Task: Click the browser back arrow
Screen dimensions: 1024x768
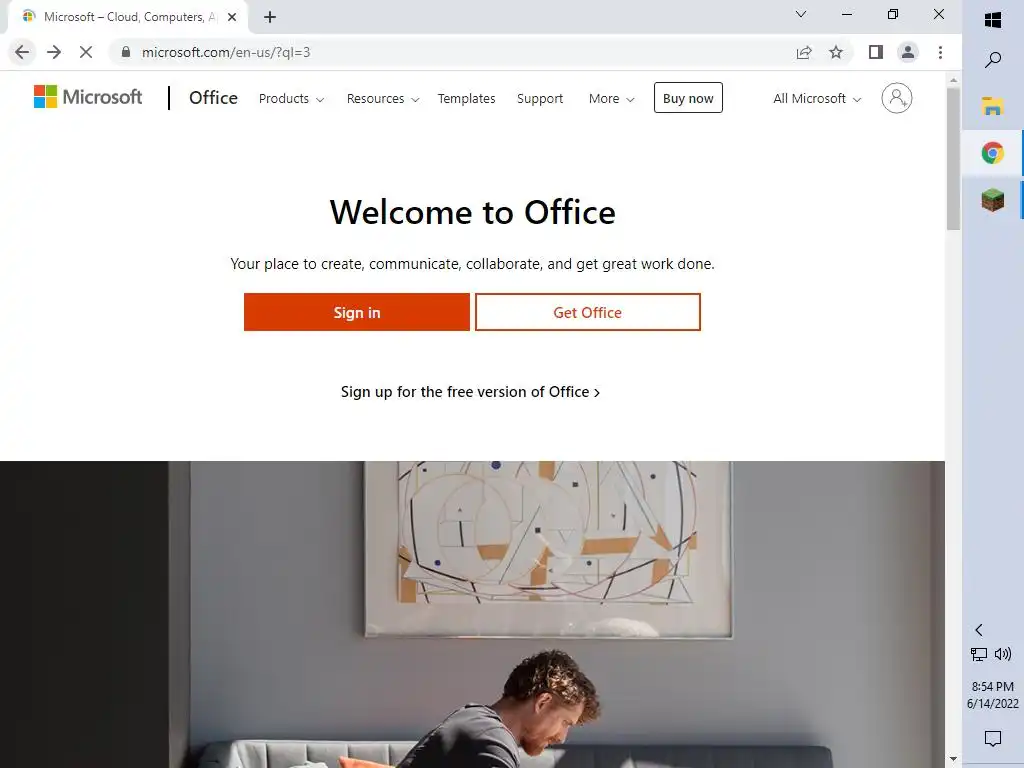Action: coord(22,52)
